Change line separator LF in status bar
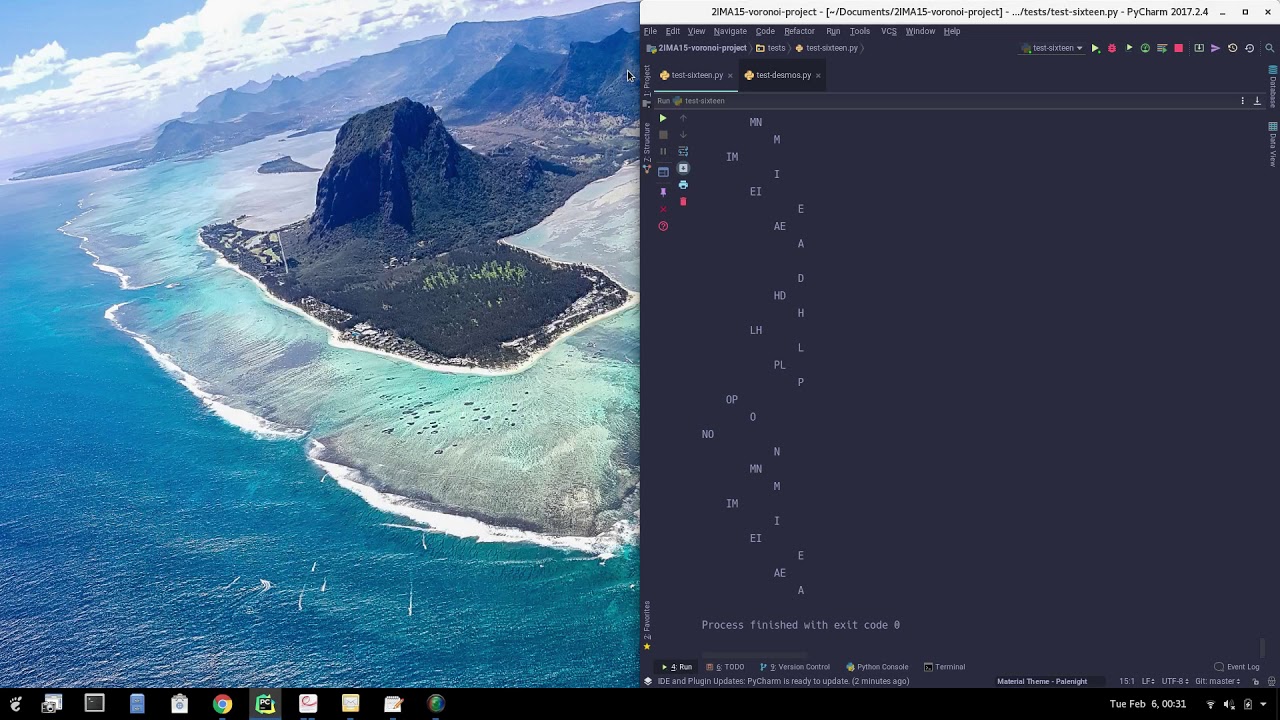The image size is (1280, 720). click(x=1148, y=681)
